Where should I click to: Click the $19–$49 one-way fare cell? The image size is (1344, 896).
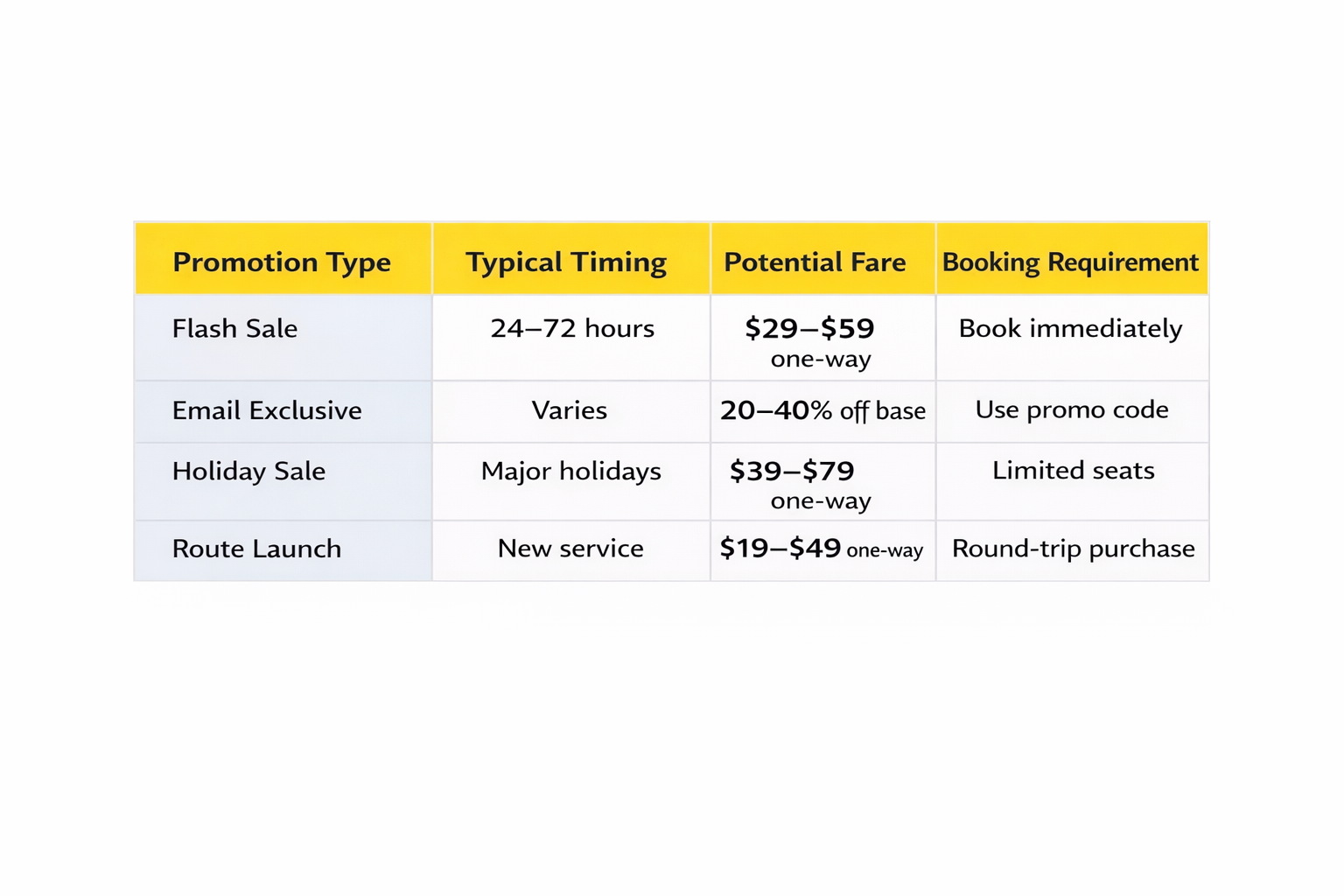click(821, 549)
